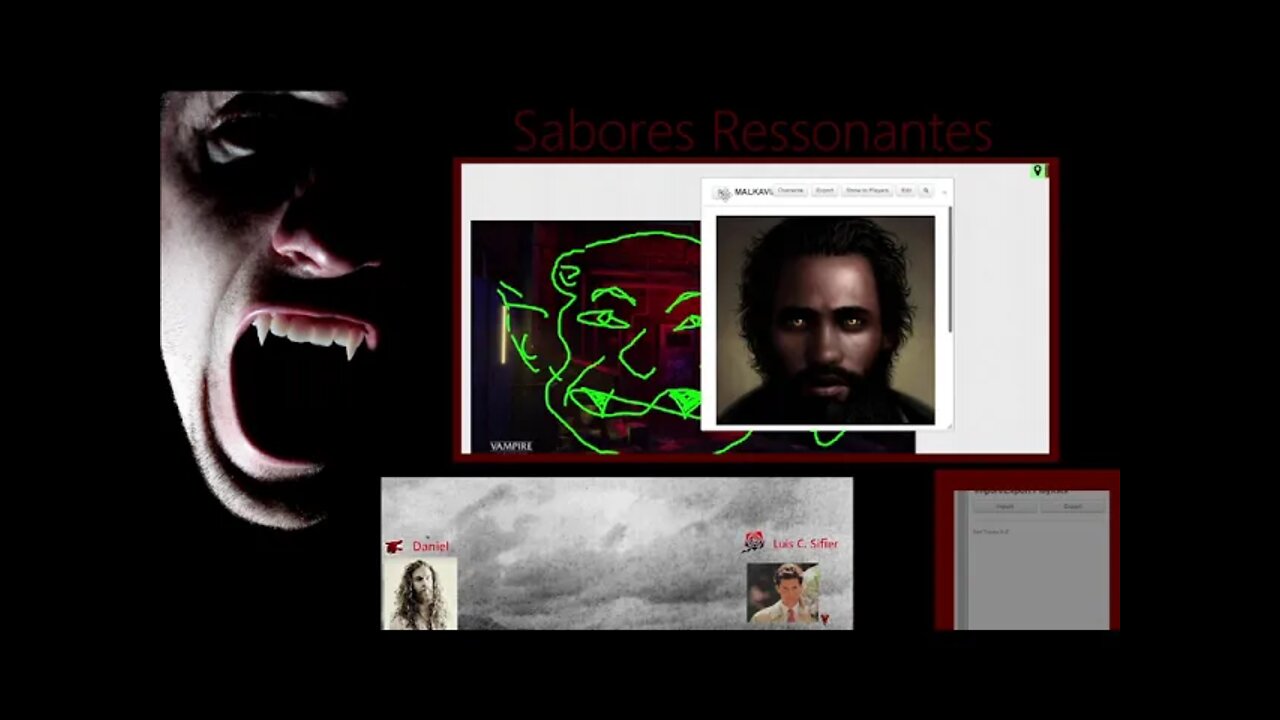
Task: Click the Import button in side panel
Action: pyautogui.click(x=1004, y=506)
